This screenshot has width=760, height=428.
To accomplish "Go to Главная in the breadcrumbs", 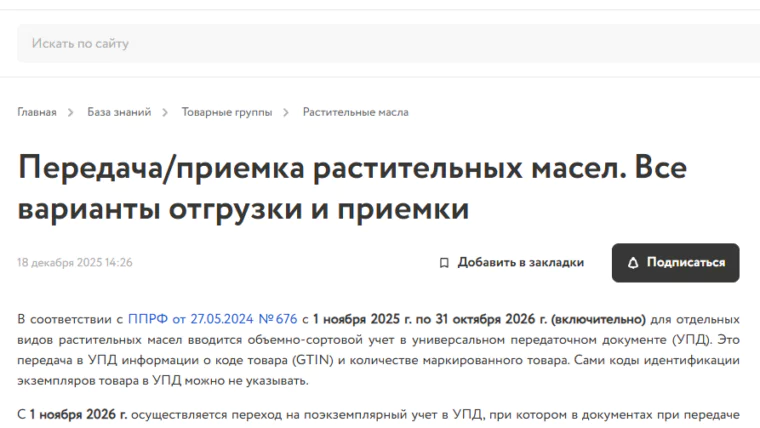I will point(37,112).
